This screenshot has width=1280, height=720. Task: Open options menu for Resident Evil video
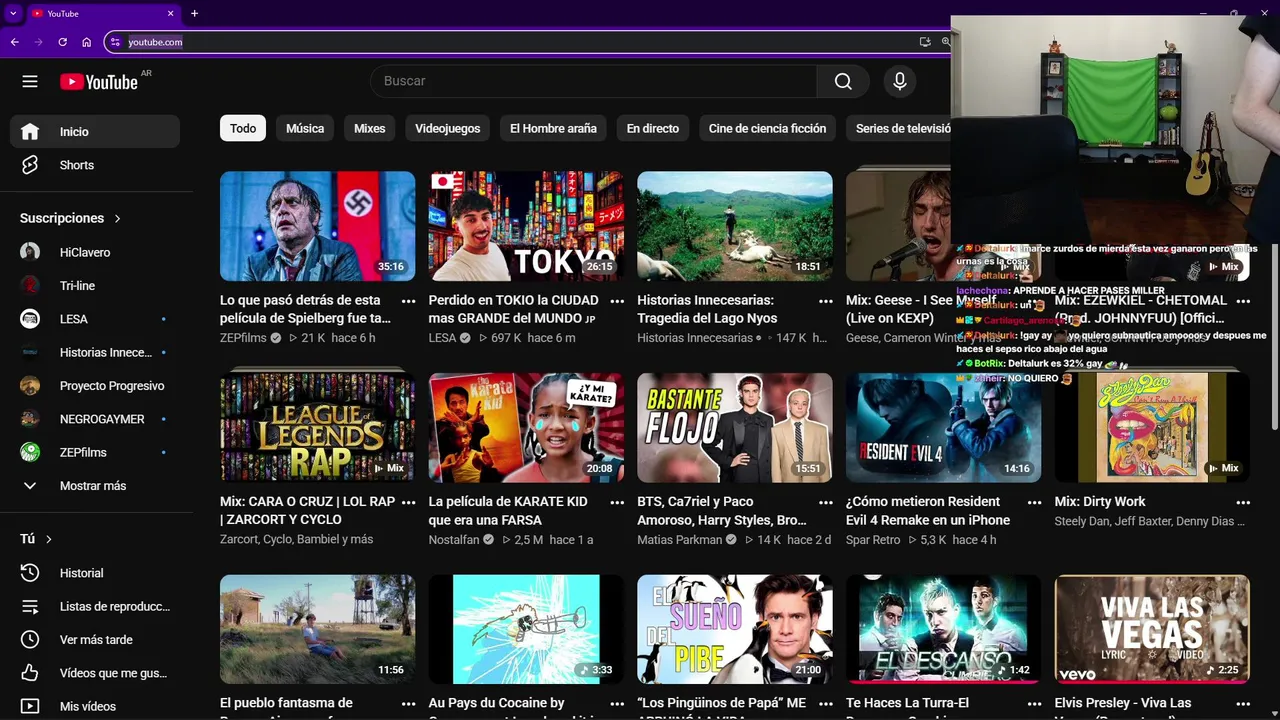(1035, 502)
